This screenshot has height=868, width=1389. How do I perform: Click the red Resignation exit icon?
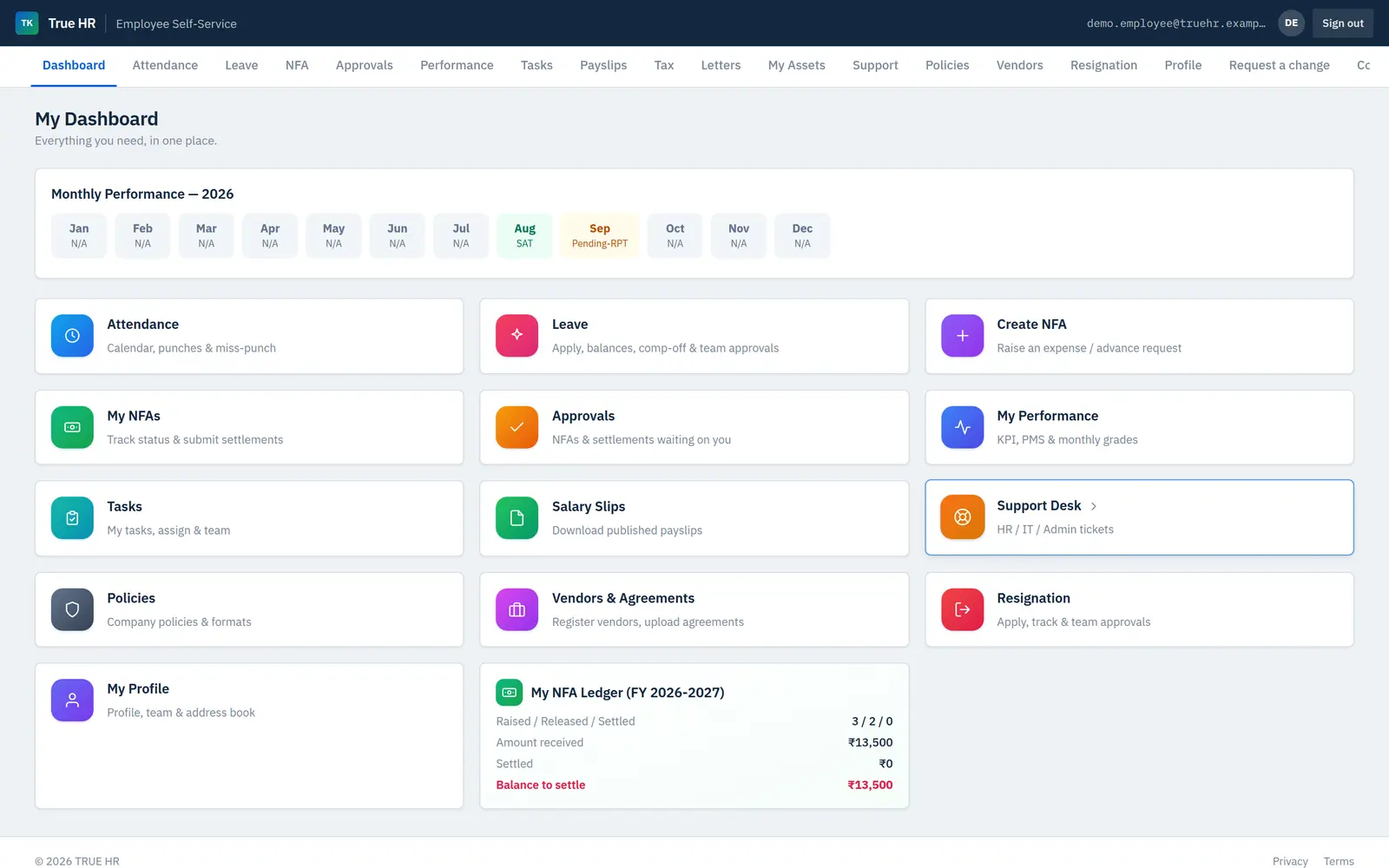click(x=962, y=609)
